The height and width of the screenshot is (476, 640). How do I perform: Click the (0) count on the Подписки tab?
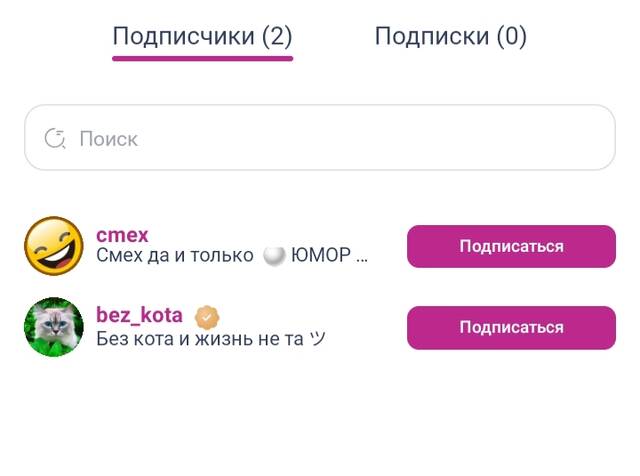coord(510,37)
